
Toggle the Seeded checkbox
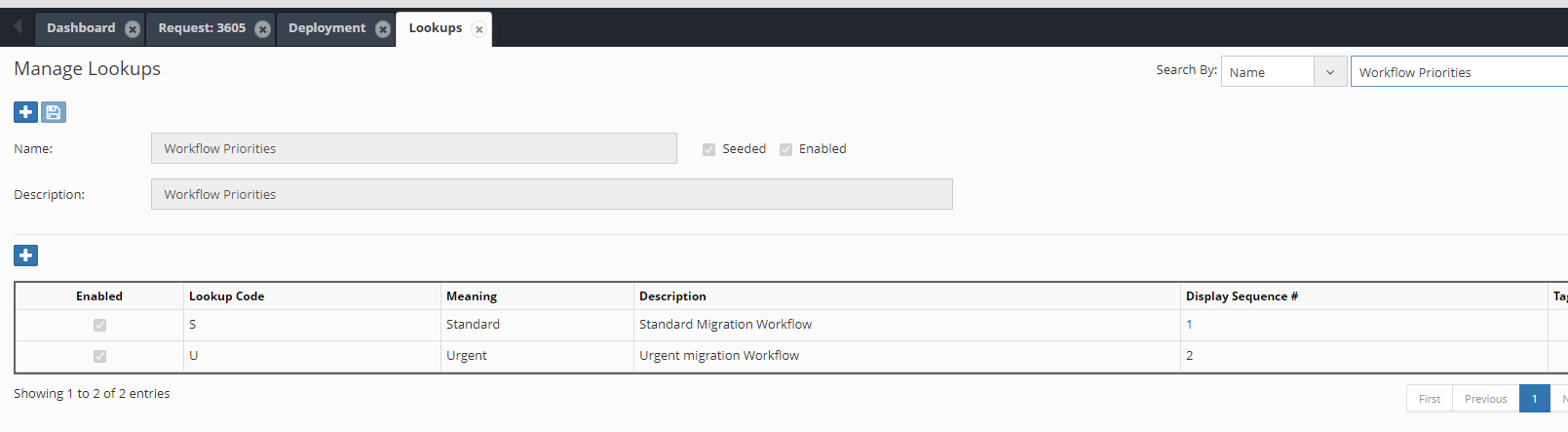pyautogui.click(x=709, y=149)
